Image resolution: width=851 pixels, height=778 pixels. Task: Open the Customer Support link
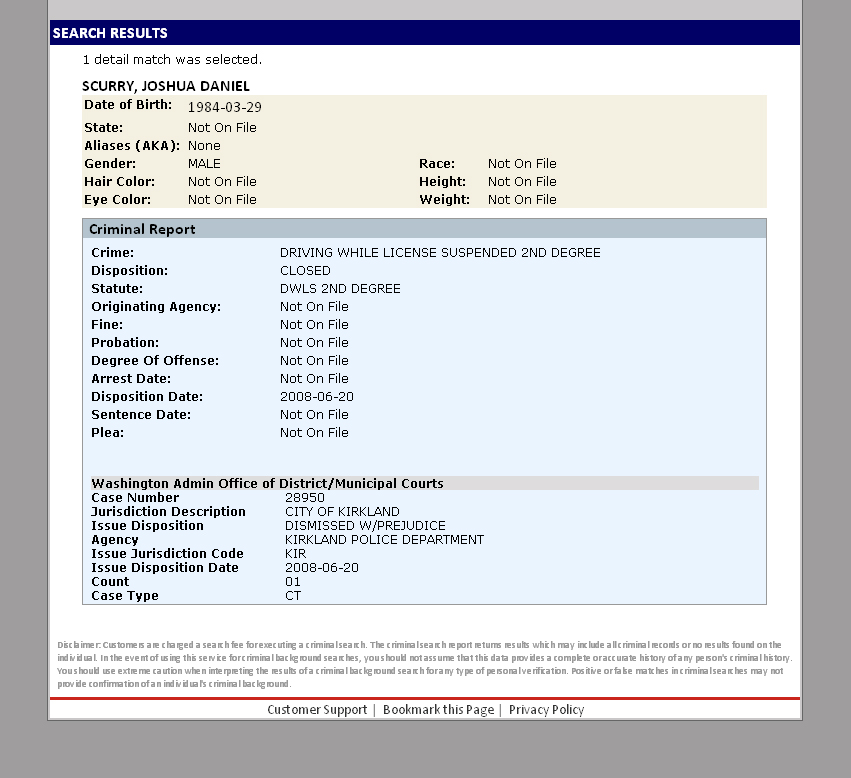click(x=316, y=710)
